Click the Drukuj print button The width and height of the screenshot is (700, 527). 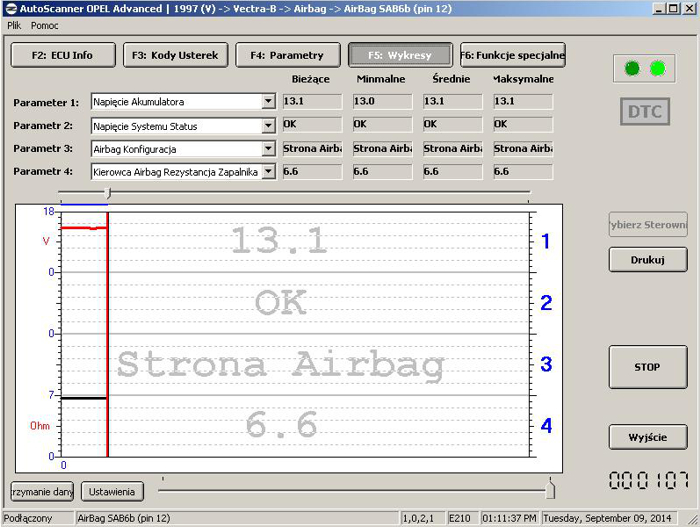(648, 260)
